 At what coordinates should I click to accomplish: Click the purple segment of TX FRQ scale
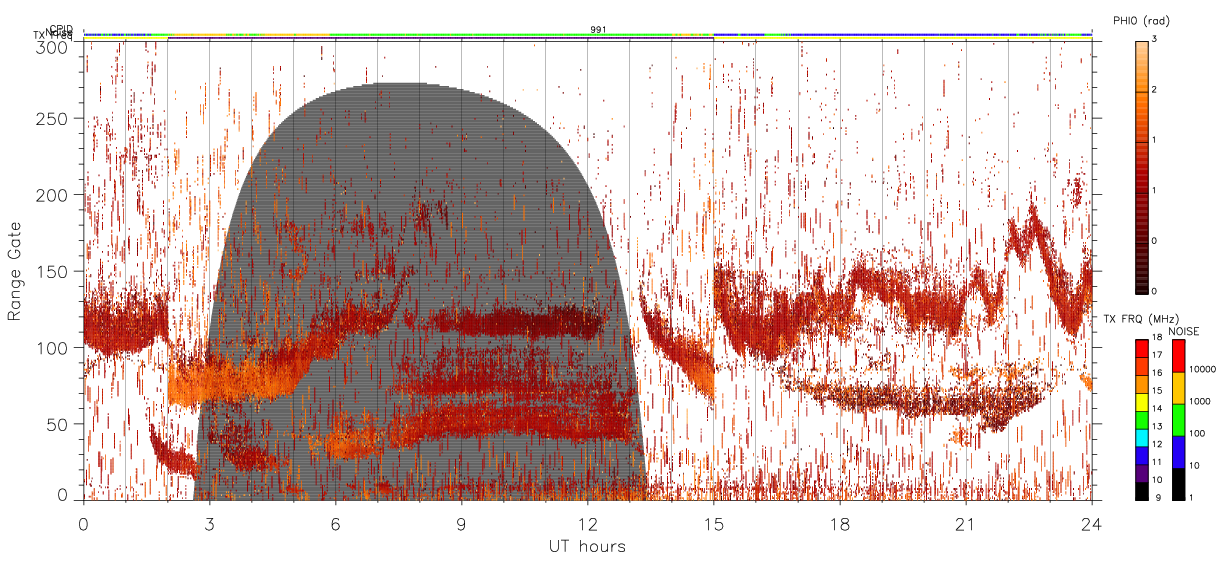pos(1141,473)
